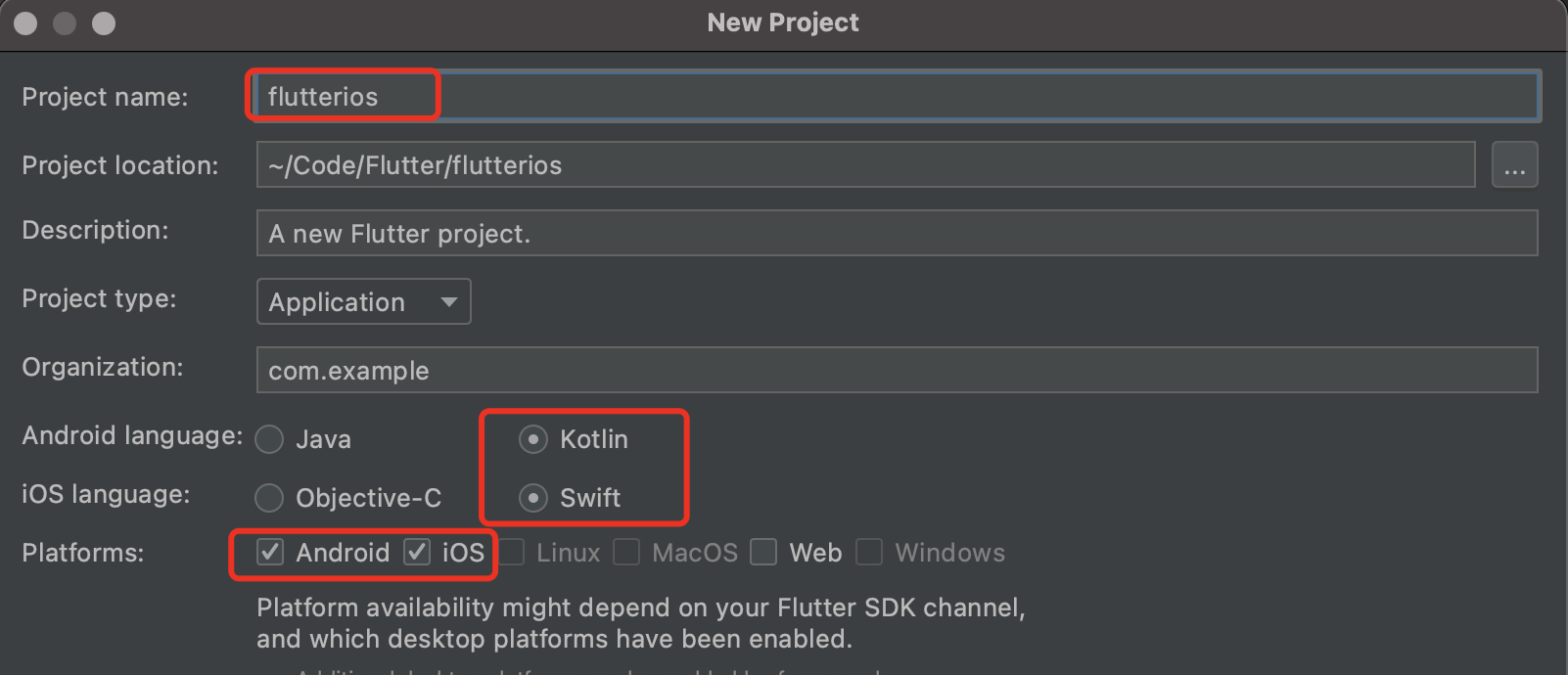
Task: Minimize the New Project dialog
Action: click(x=65, y=23)
